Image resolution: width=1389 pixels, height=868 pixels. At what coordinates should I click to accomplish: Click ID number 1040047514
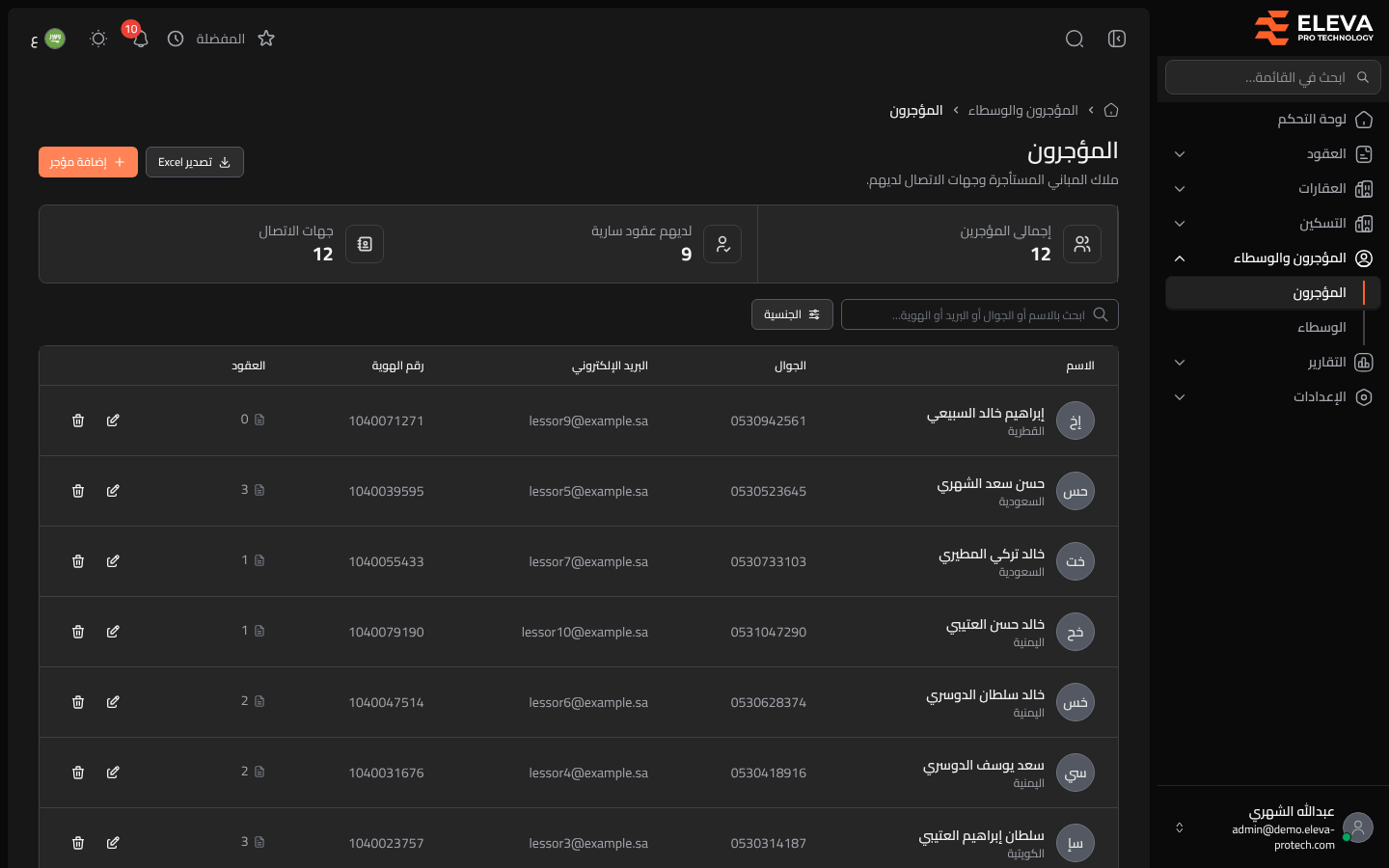click(386, 702)
